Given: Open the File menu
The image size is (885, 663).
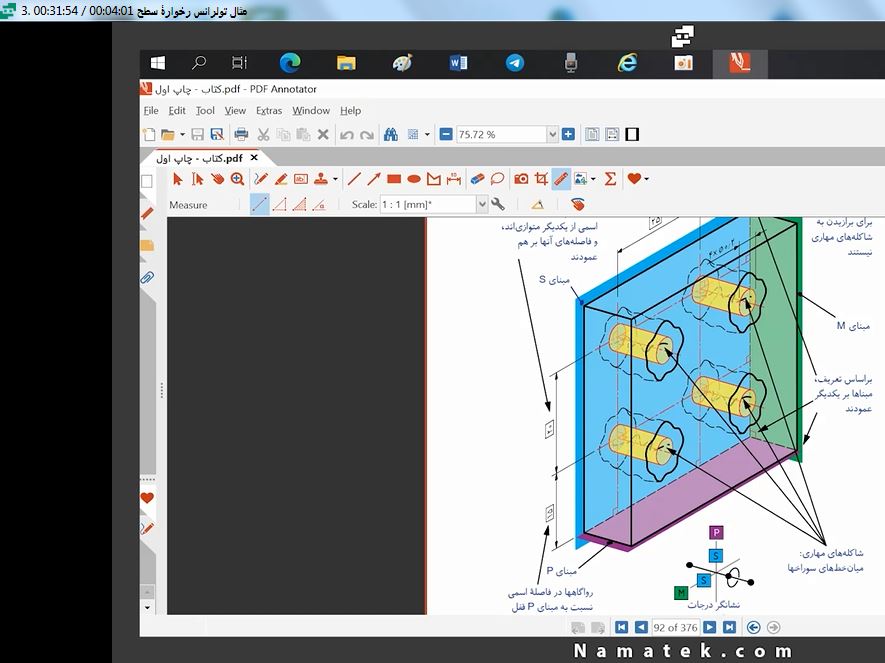Looking at the screenshot, I should [x=151, y=111].
